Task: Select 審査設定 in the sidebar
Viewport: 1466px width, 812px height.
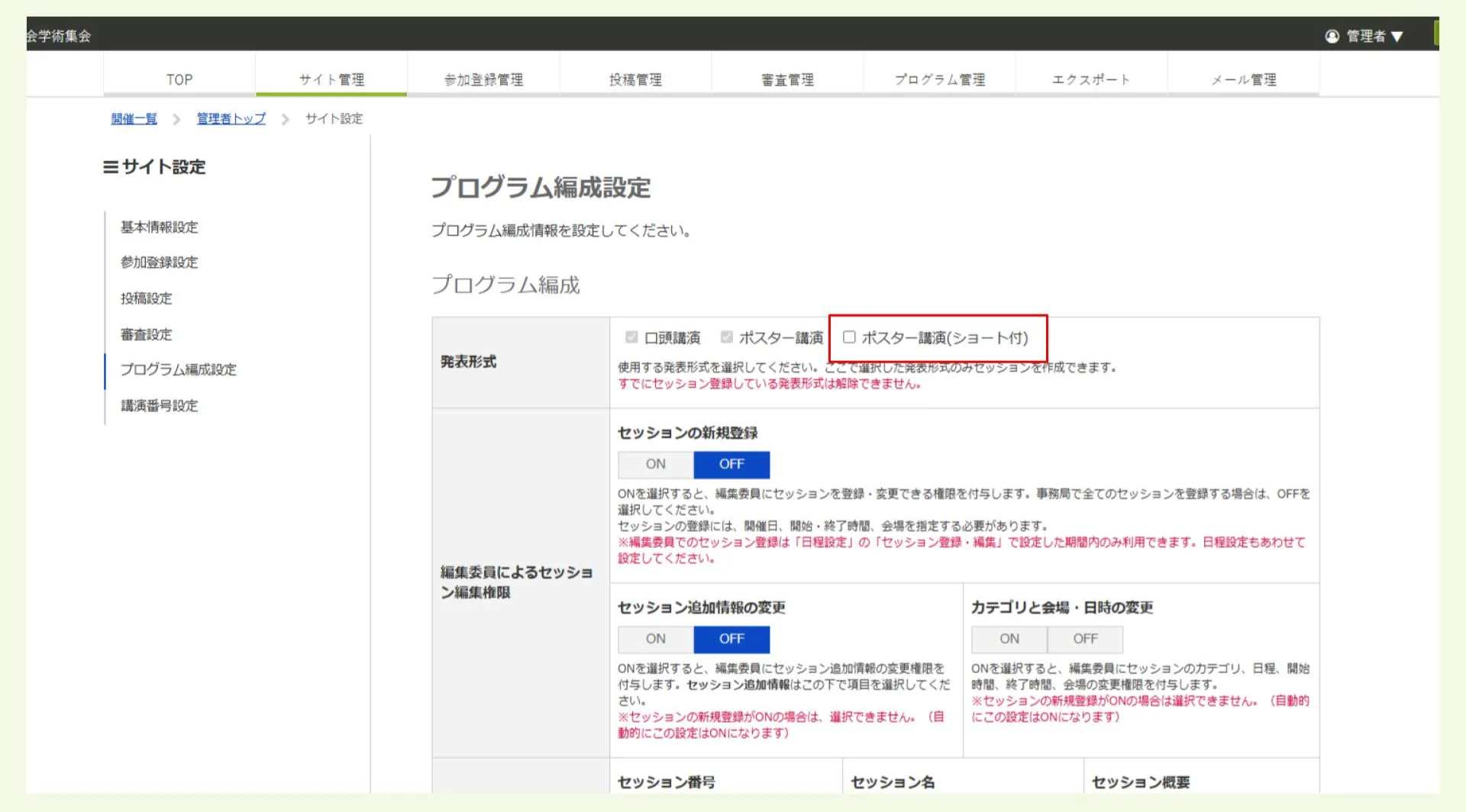Action: (x=146, y=334)
